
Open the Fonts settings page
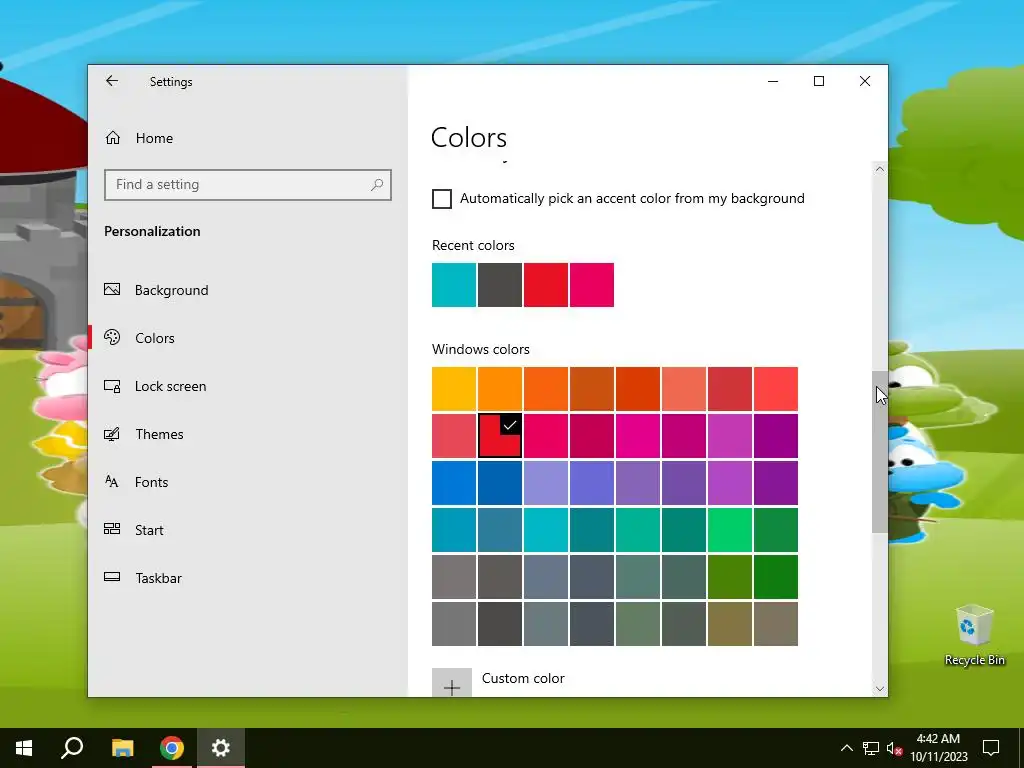click(152, 482)
